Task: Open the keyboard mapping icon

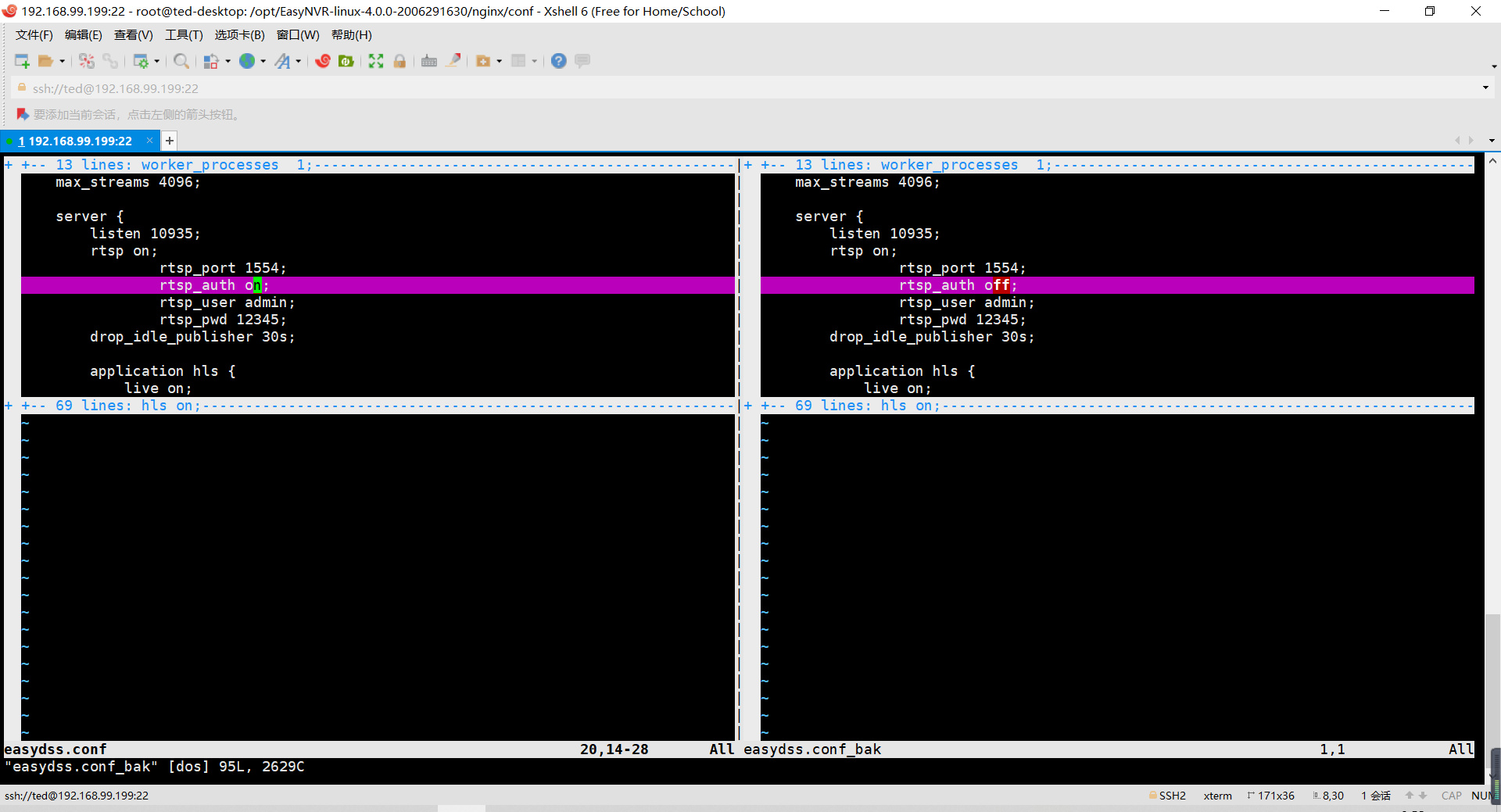Action: [429, 61]
